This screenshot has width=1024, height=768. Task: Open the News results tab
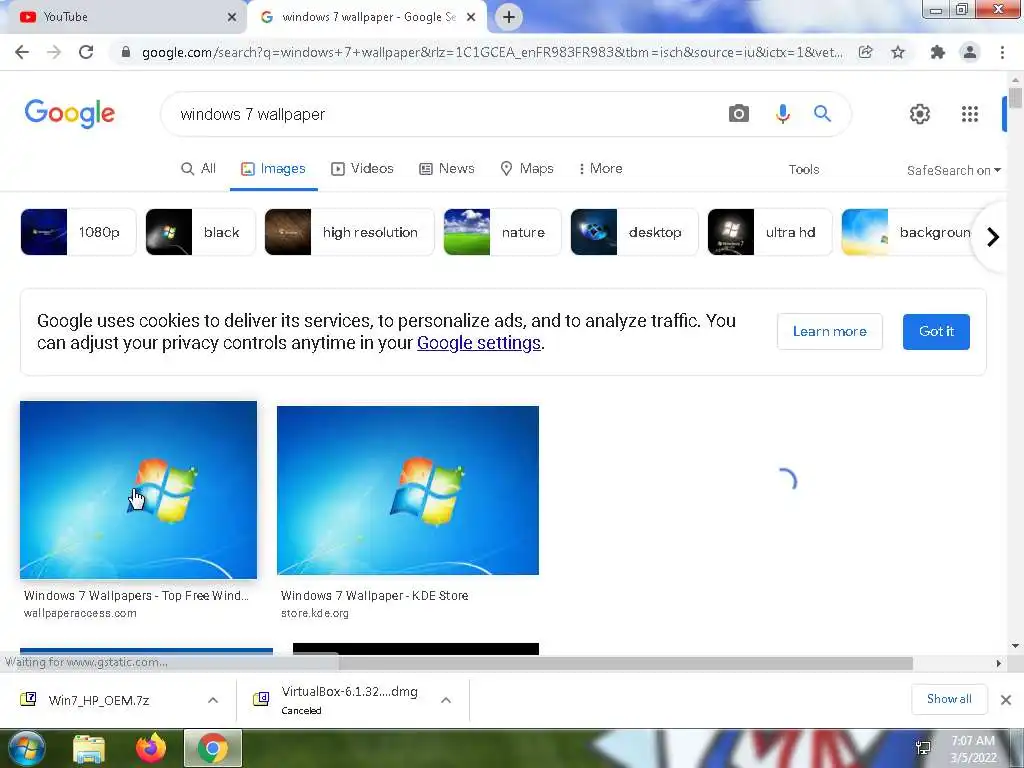447,168
